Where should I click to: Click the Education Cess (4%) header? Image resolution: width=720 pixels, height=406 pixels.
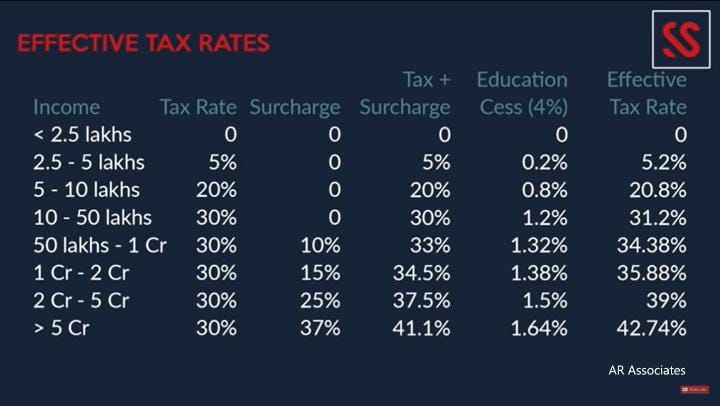coord(522,93)
